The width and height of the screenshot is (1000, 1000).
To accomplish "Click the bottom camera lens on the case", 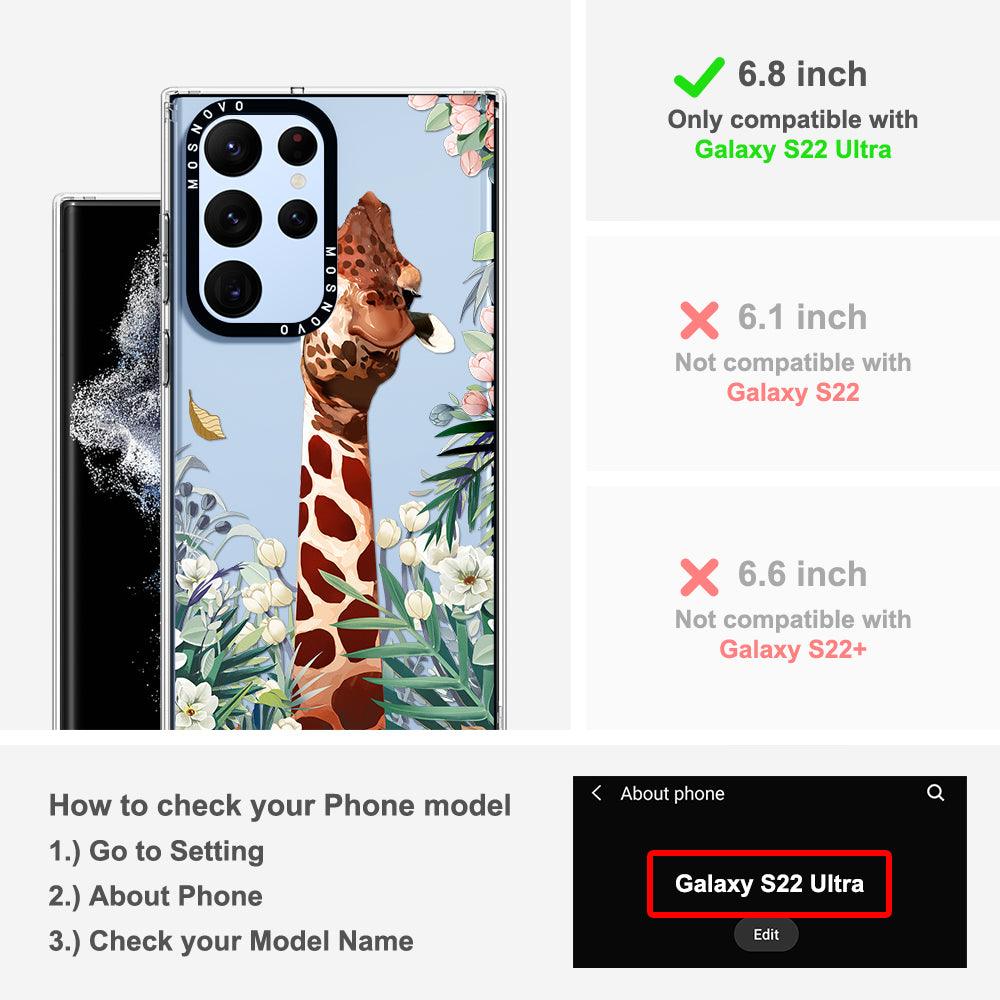I will [x=233, y=289].
